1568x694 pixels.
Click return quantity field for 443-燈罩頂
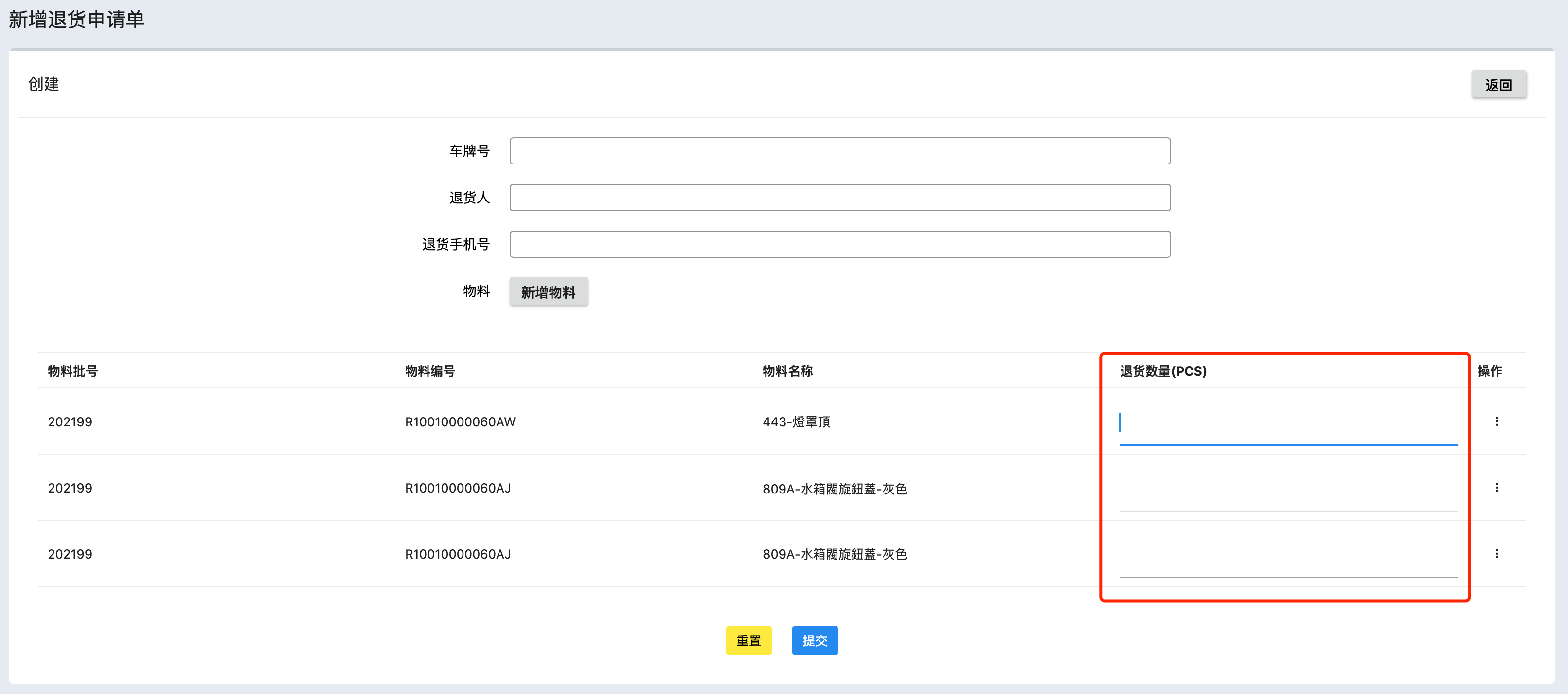coord(1288,423)
